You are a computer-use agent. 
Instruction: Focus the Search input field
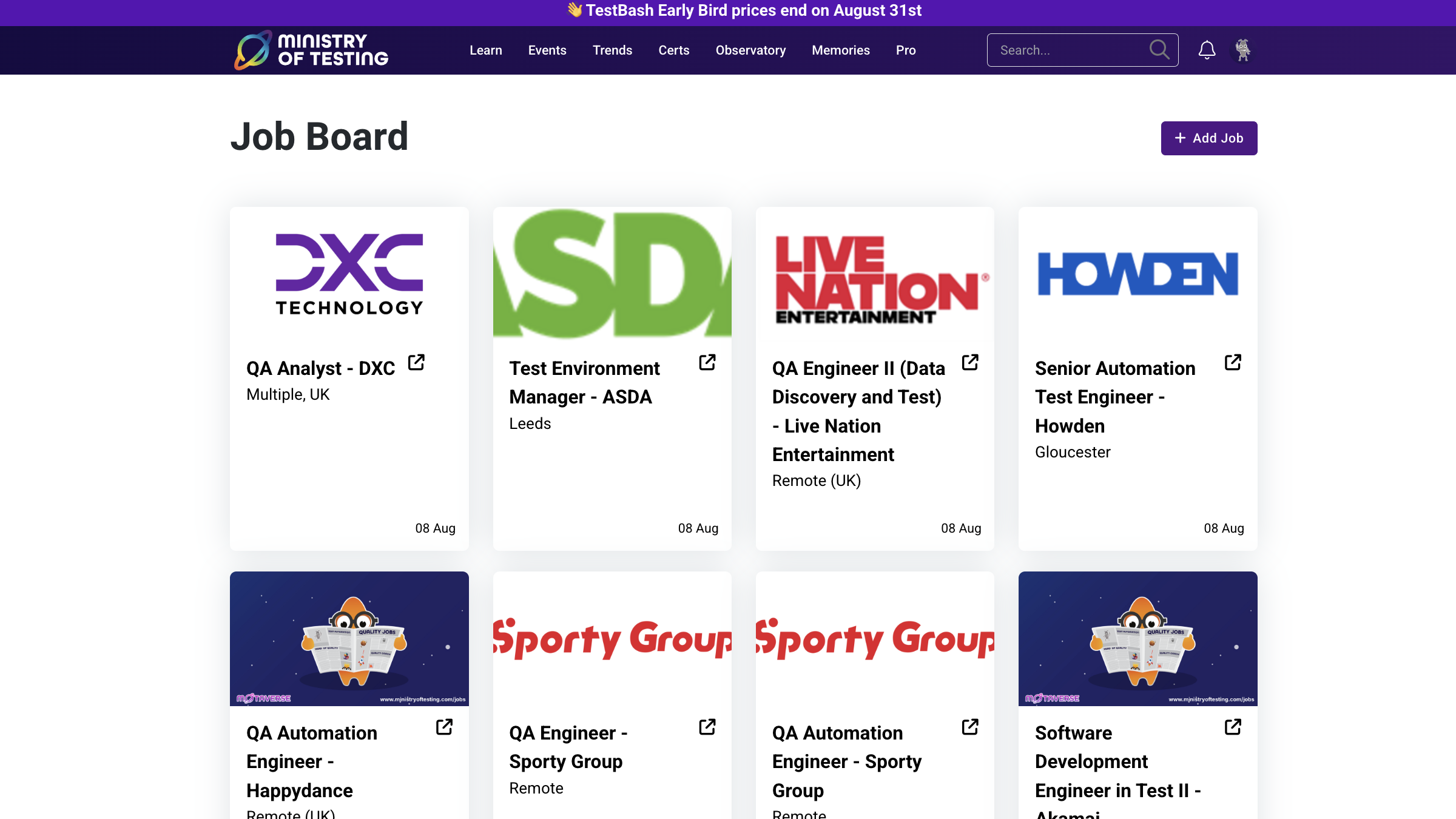[x=1082, y=50]
